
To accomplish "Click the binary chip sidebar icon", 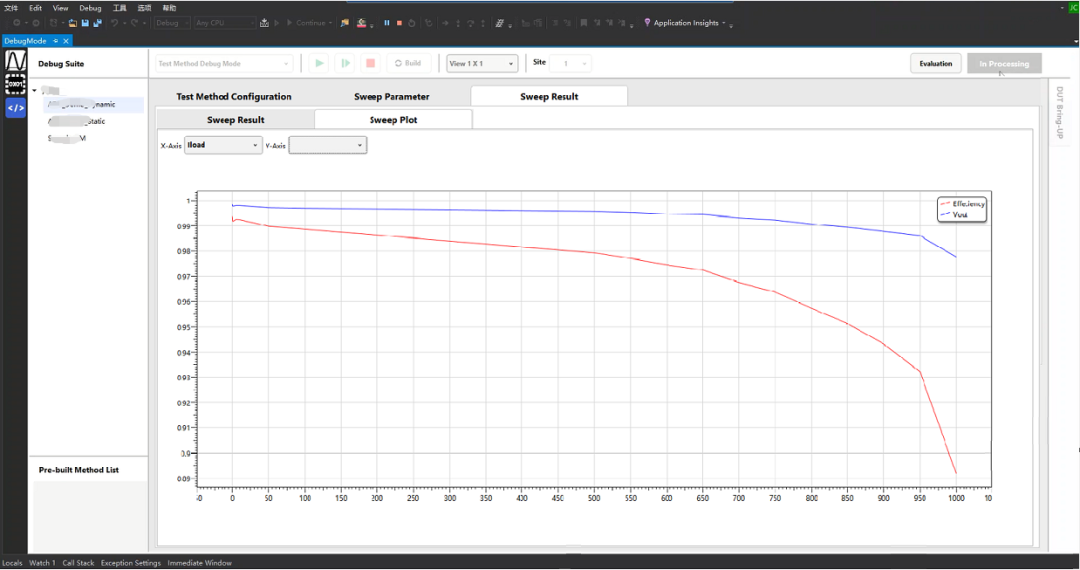I will pos(15,84).
